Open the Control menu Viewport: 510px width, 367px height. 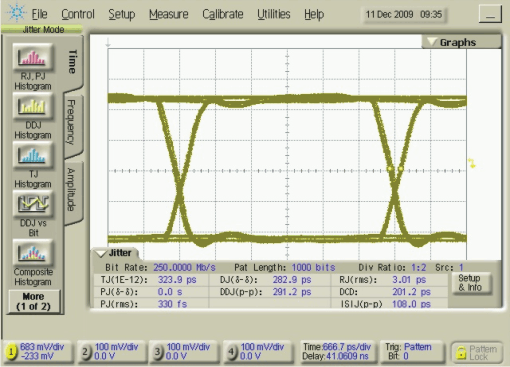click(78, 14)
